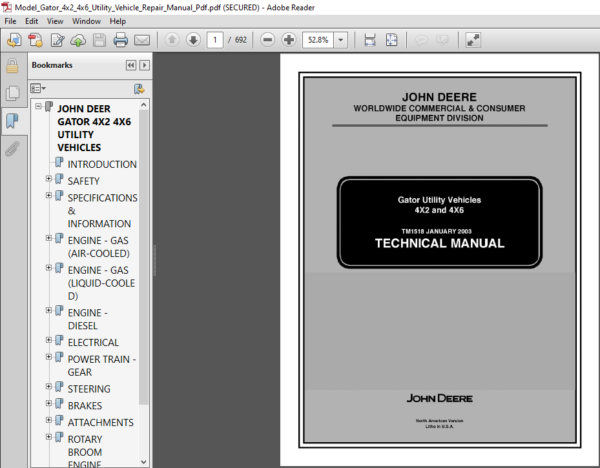Click bookmarks scroll up arrow
This screenshot has height=468, width=600.
143,104
